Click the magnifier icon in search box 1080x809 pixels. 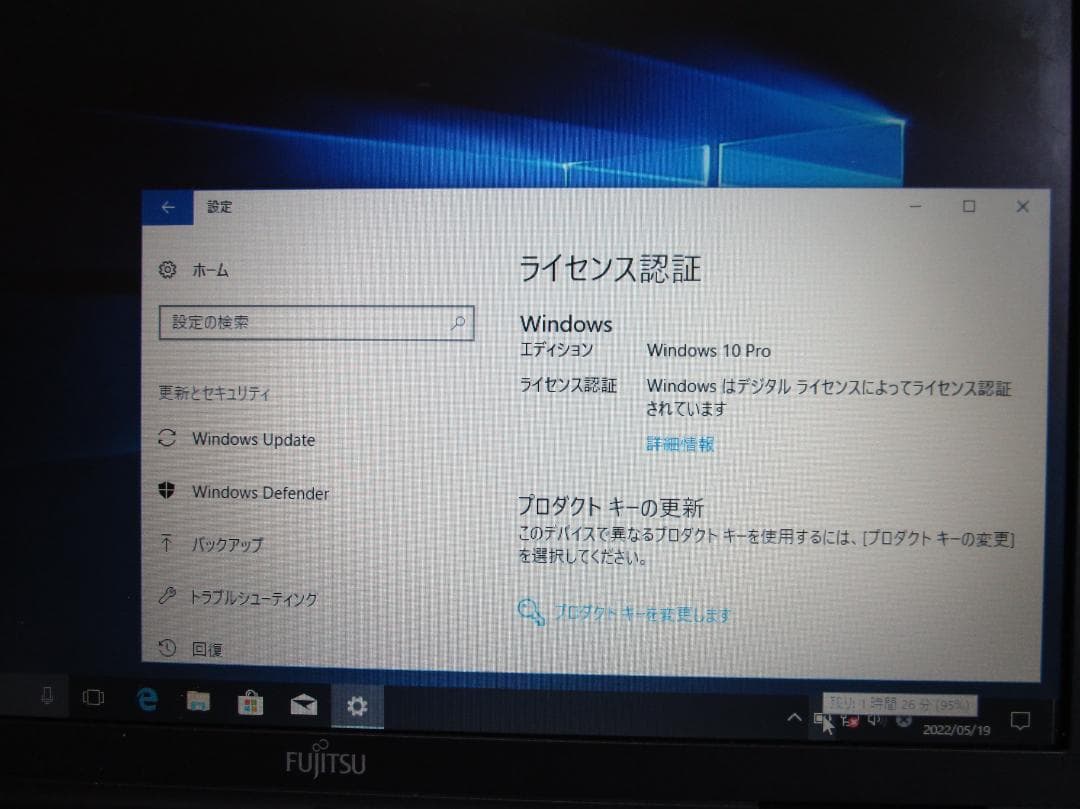coord(458,322)
